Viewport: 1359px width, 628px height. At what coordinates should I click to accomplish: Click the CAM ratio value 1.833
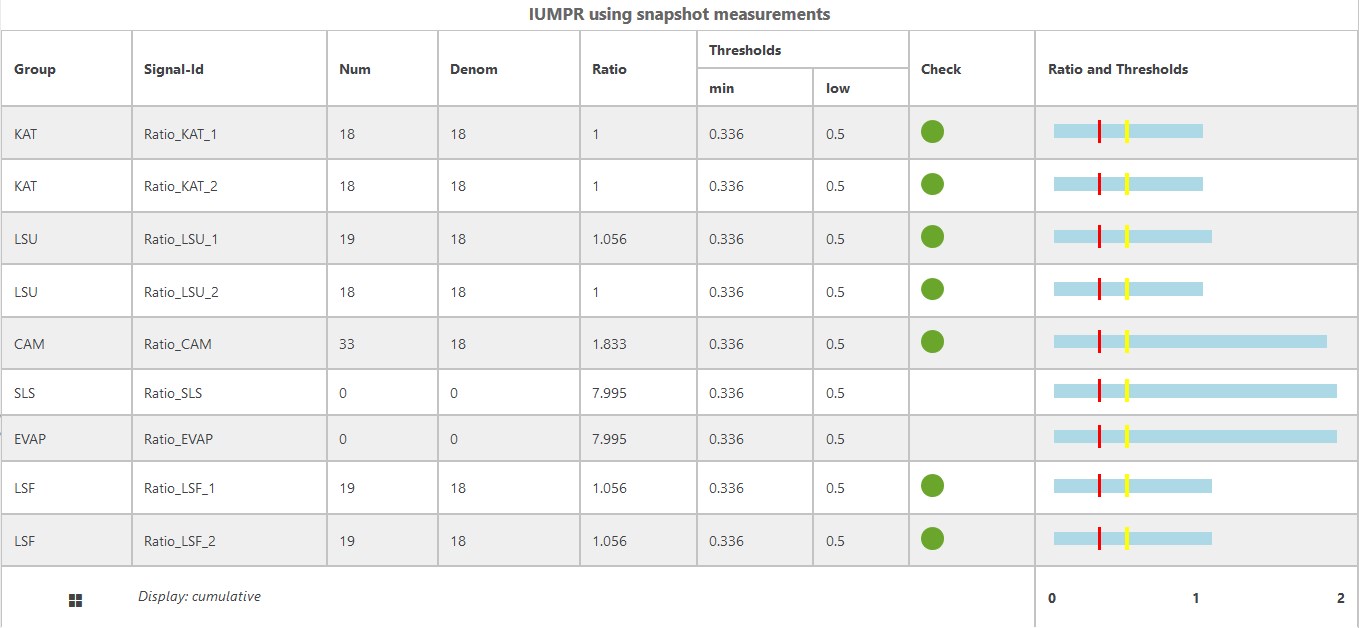[609, 344]
